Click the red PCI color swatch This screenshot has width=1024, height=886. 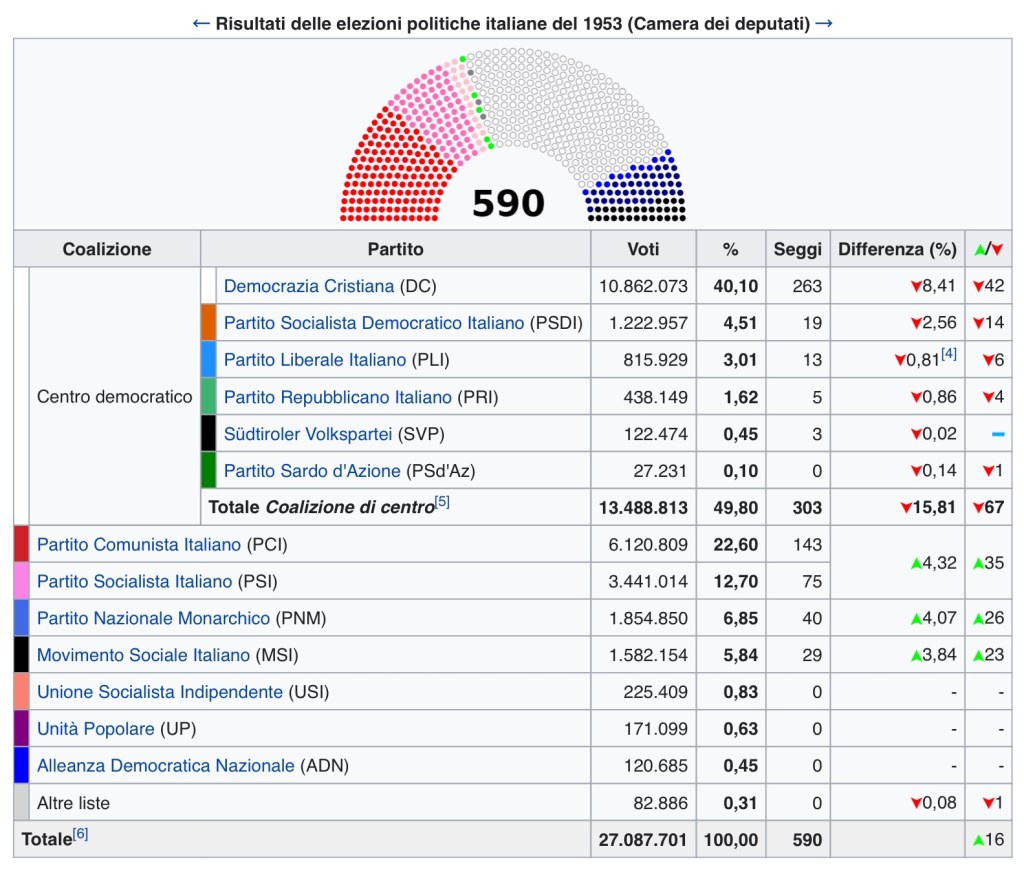[21, 545]
